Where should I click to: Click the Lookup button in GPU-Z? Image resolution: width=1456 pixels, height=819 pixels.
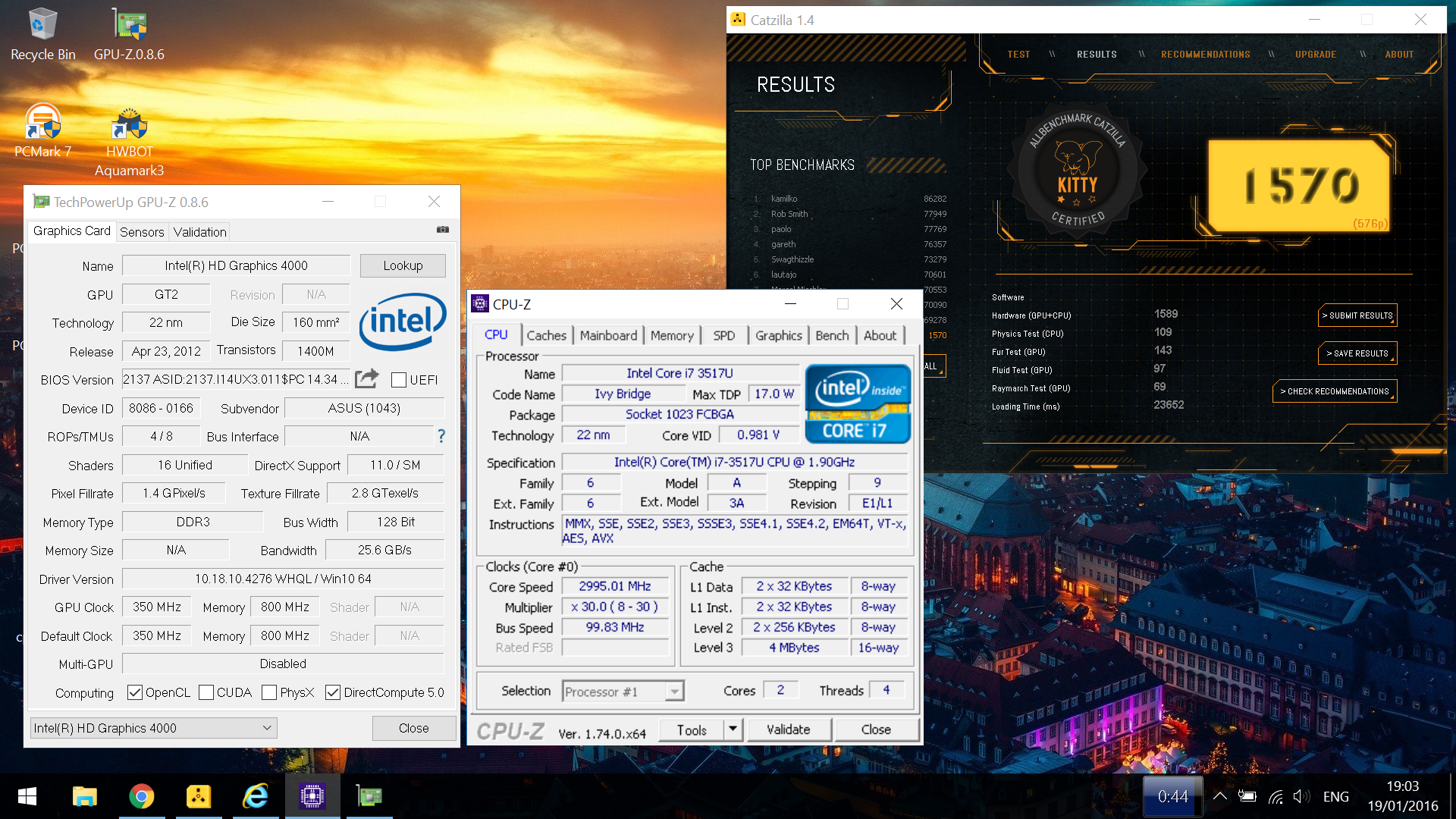point(403,265)
